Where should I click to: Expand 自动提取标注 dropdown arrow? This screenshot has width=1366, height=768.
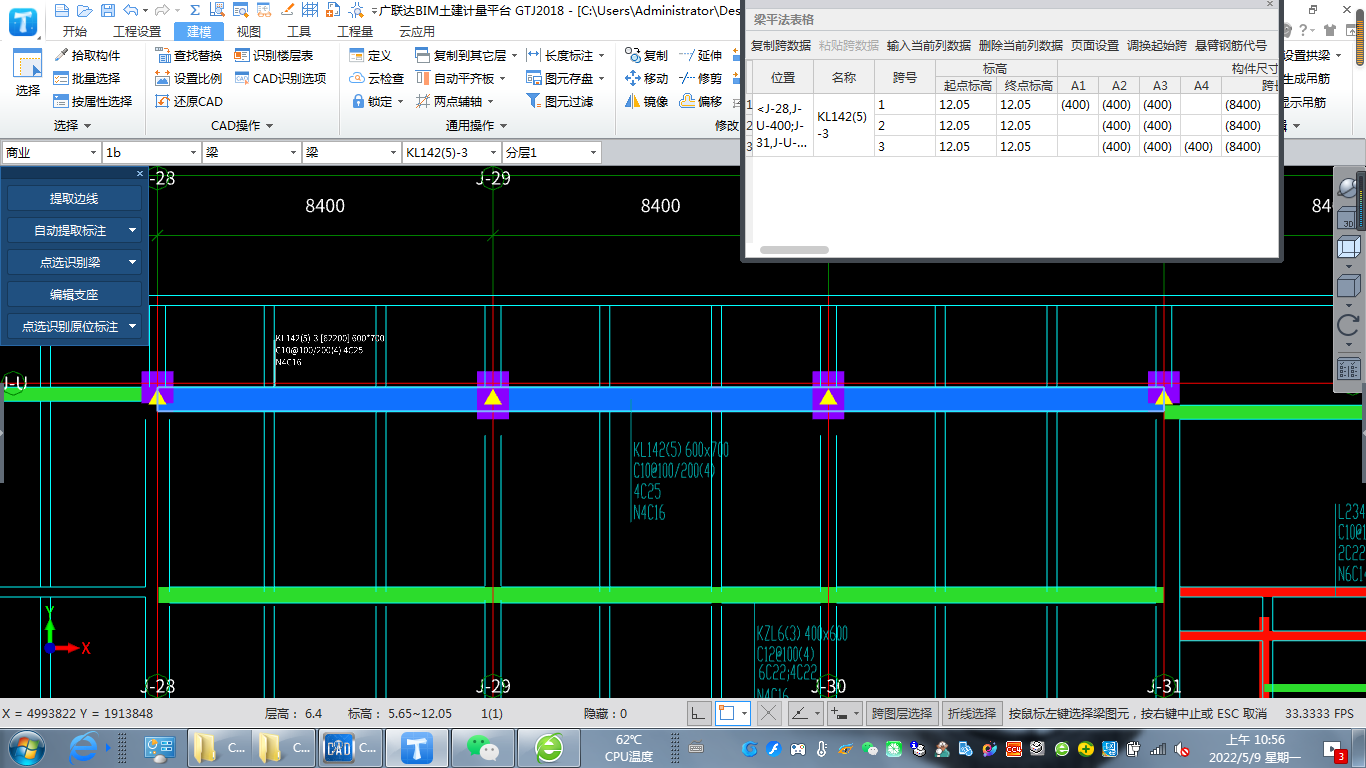pyautogui.click(x=133, y=231)
